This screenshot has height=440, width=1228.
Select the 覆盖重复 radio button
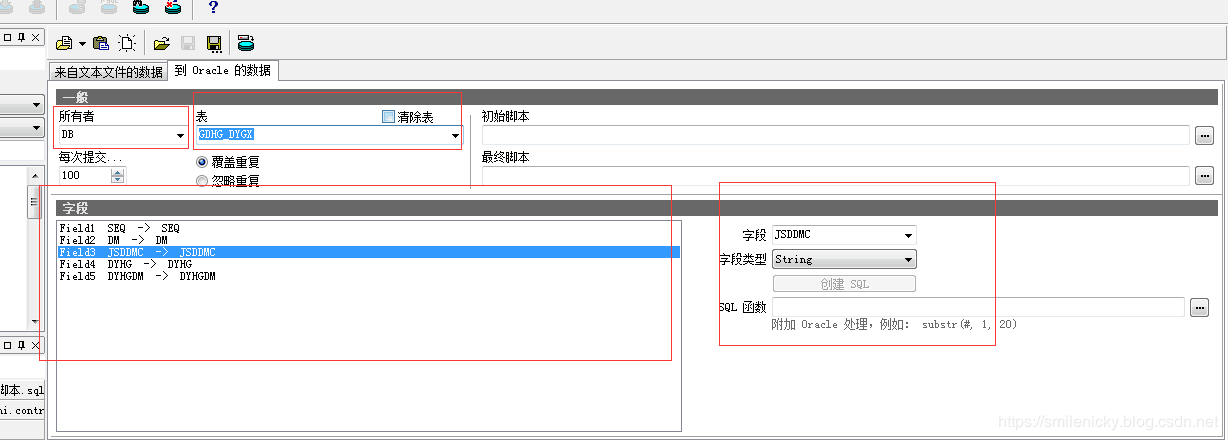pyautogui.click(x=202, y=161)
